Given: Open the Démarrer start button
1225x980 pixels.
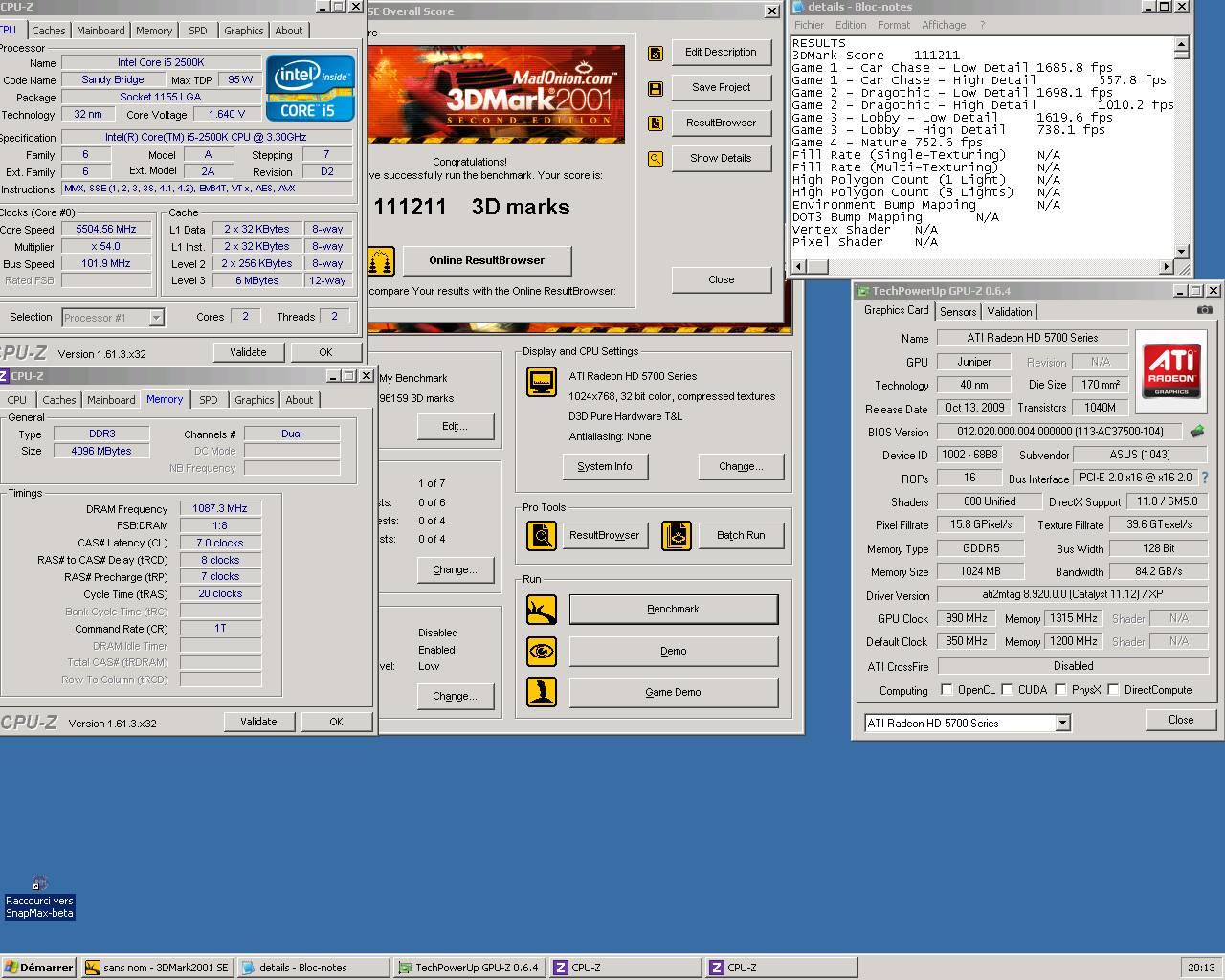Looking at the screenshot, I should pyautogui.click(x=39, y=968).
